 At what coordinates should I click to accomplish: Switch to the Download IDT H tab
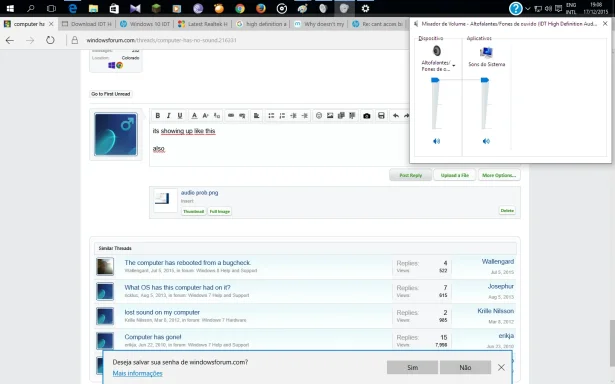(x=87, y=24)
